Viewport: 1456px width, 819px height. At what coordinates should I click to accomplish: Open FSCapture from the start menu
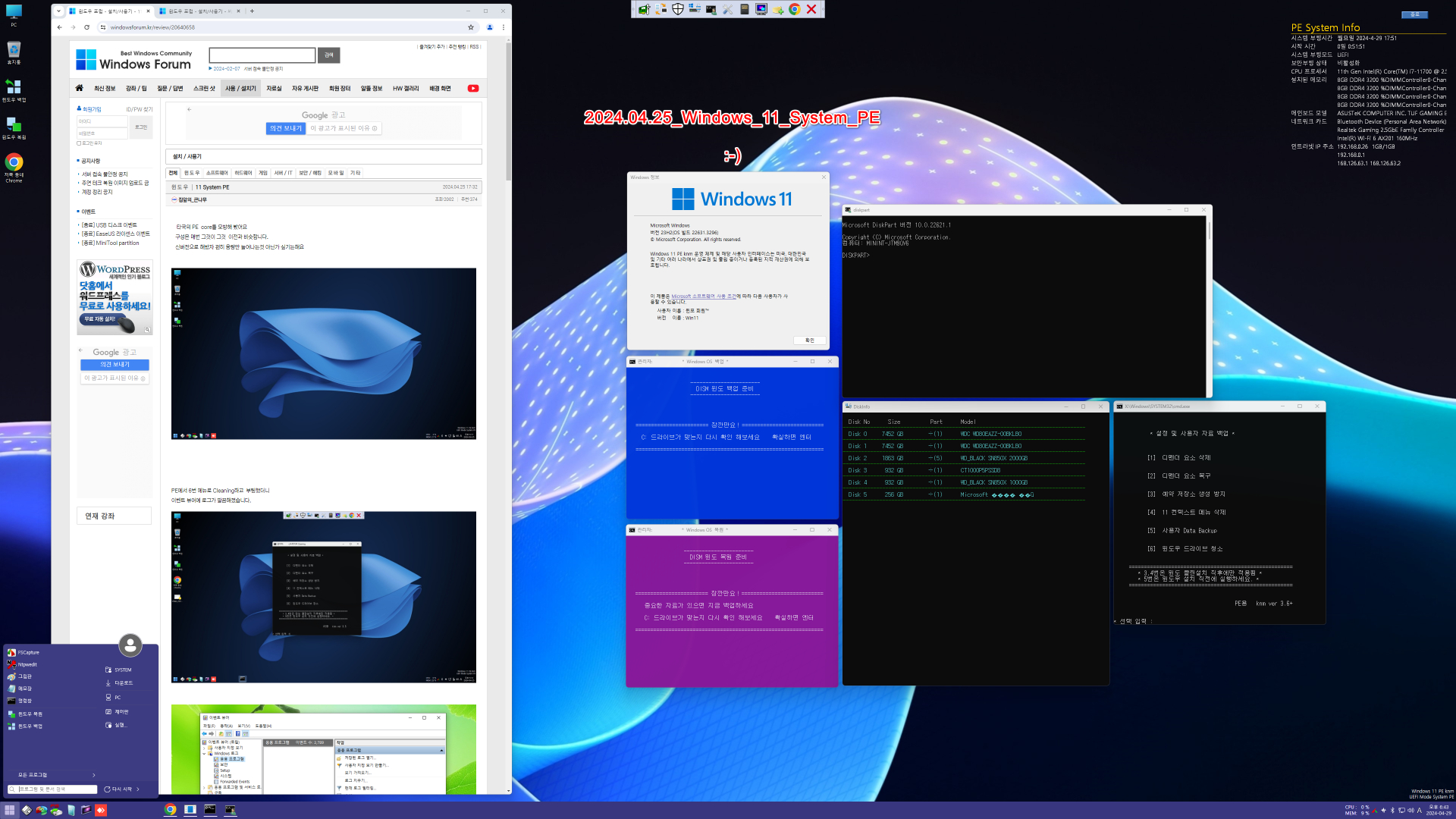(24, 652)
